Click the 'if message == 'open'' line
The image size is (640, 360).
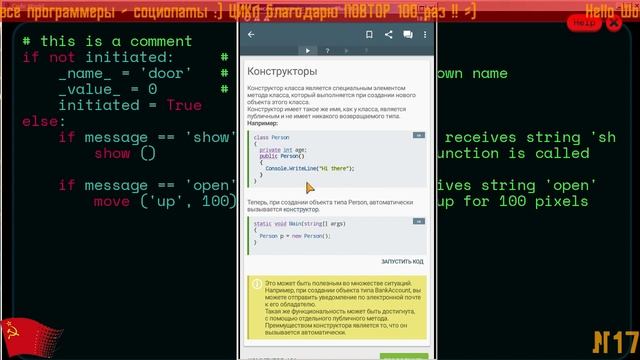point(147,186)
